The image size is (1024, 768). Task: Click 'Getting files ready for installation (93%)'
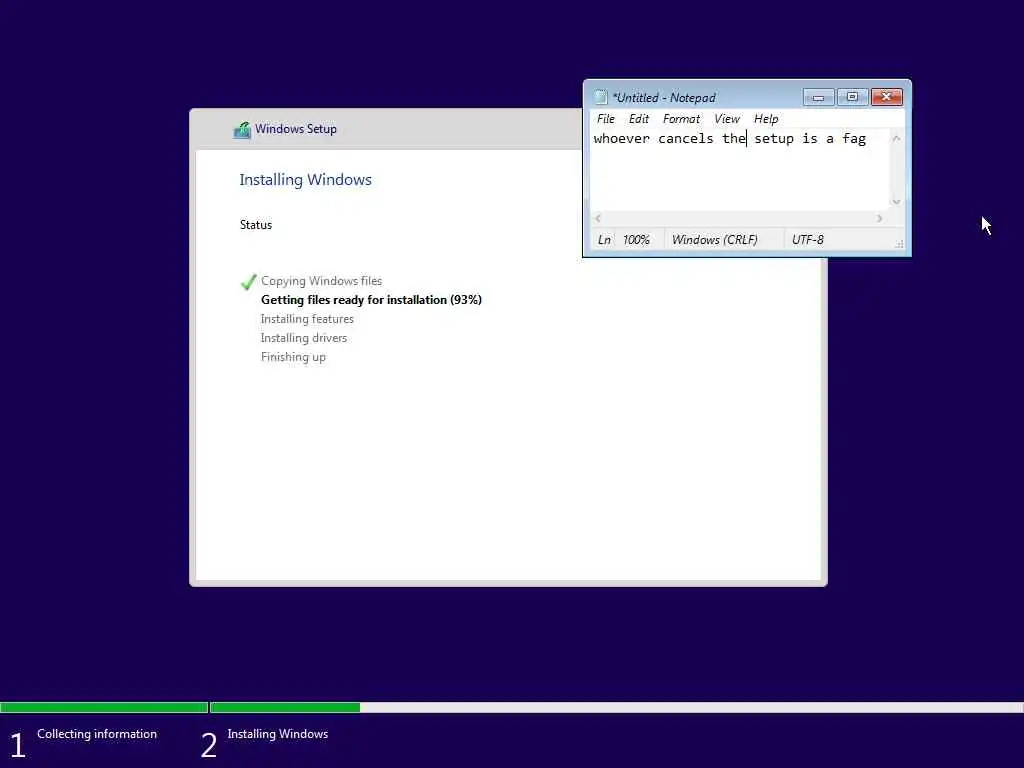[x=371, y=300]
